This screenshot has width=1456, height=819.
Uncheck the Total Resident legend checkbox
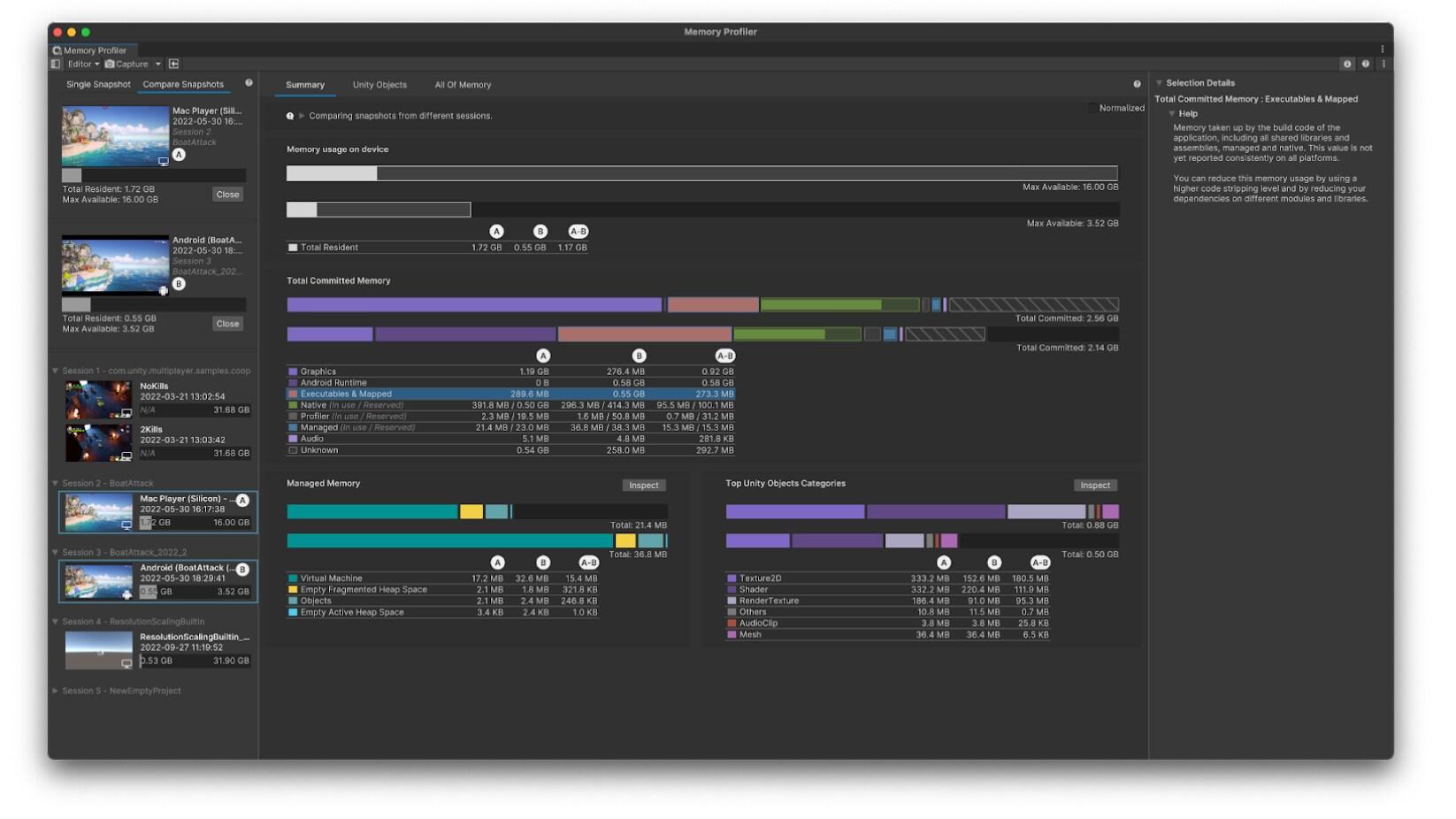(293, 247)
